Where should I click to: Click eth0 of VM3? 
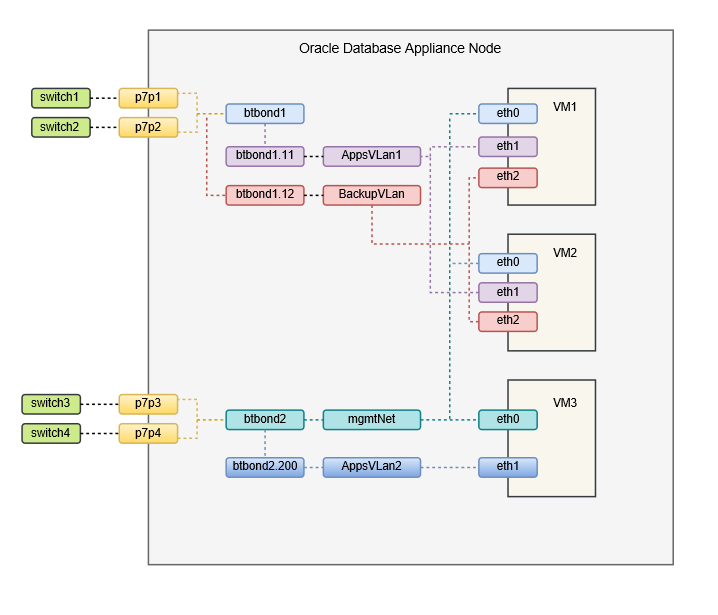(x=508, y=419)
